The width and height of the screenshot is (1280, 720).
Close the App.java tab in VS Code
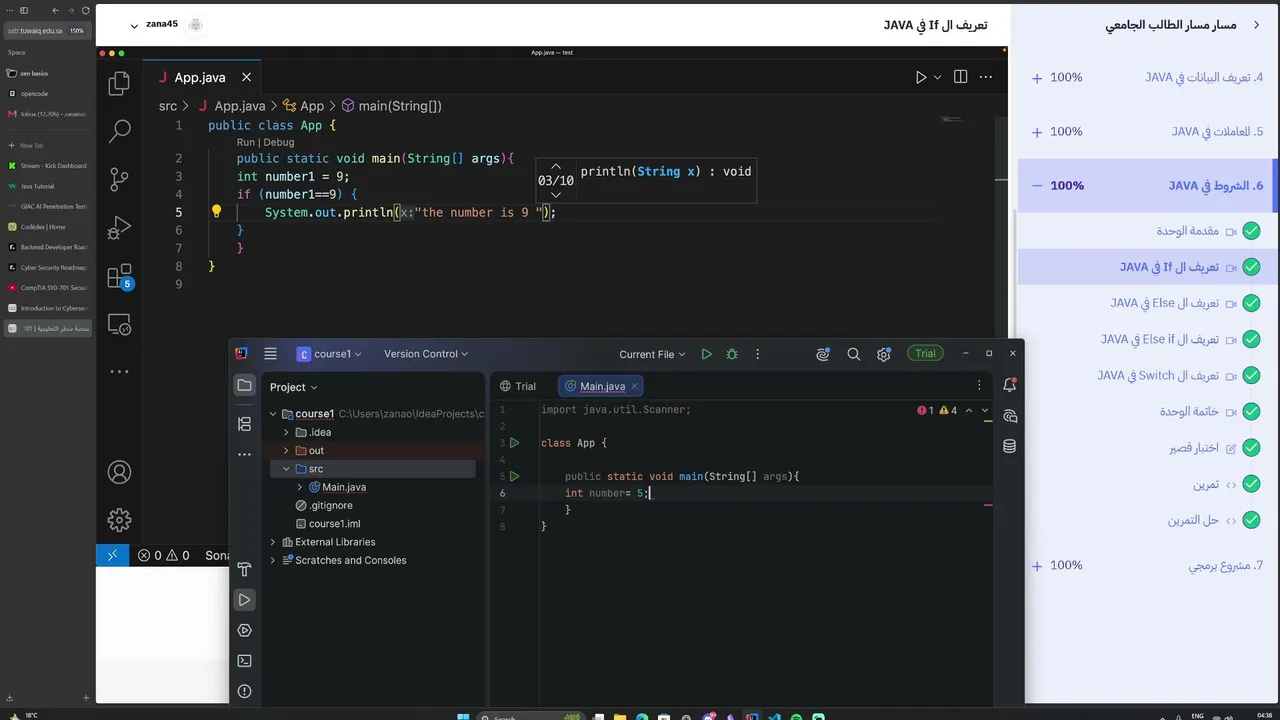246,77
